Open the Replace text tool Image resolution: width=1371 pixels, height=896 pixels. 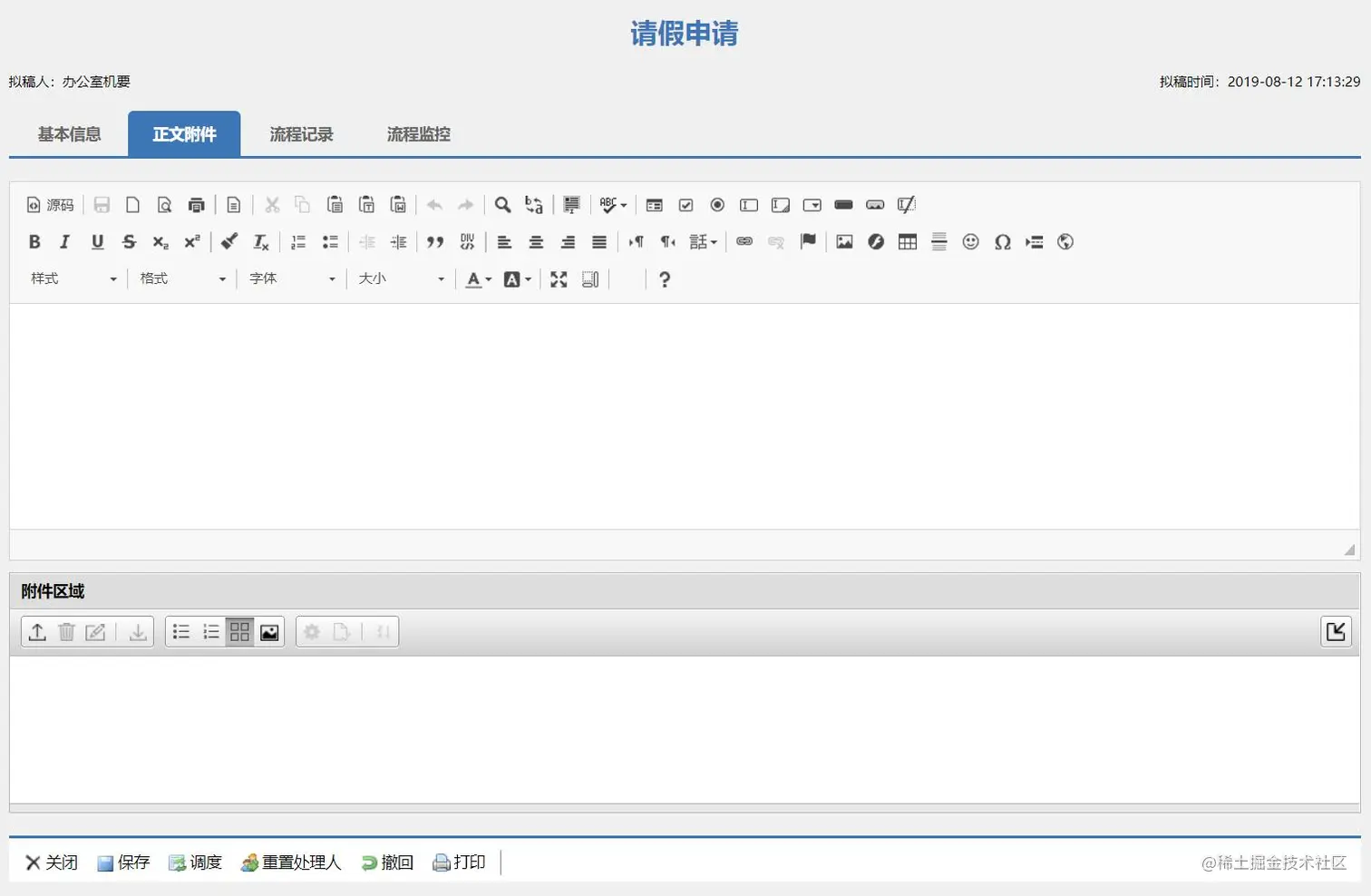tap(534, 205)
